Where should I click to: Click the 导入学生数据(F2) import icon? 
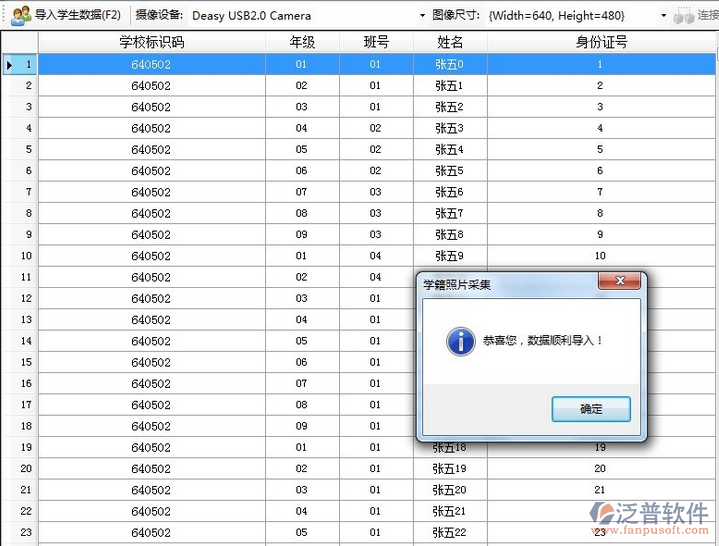(x=20, y=15)
